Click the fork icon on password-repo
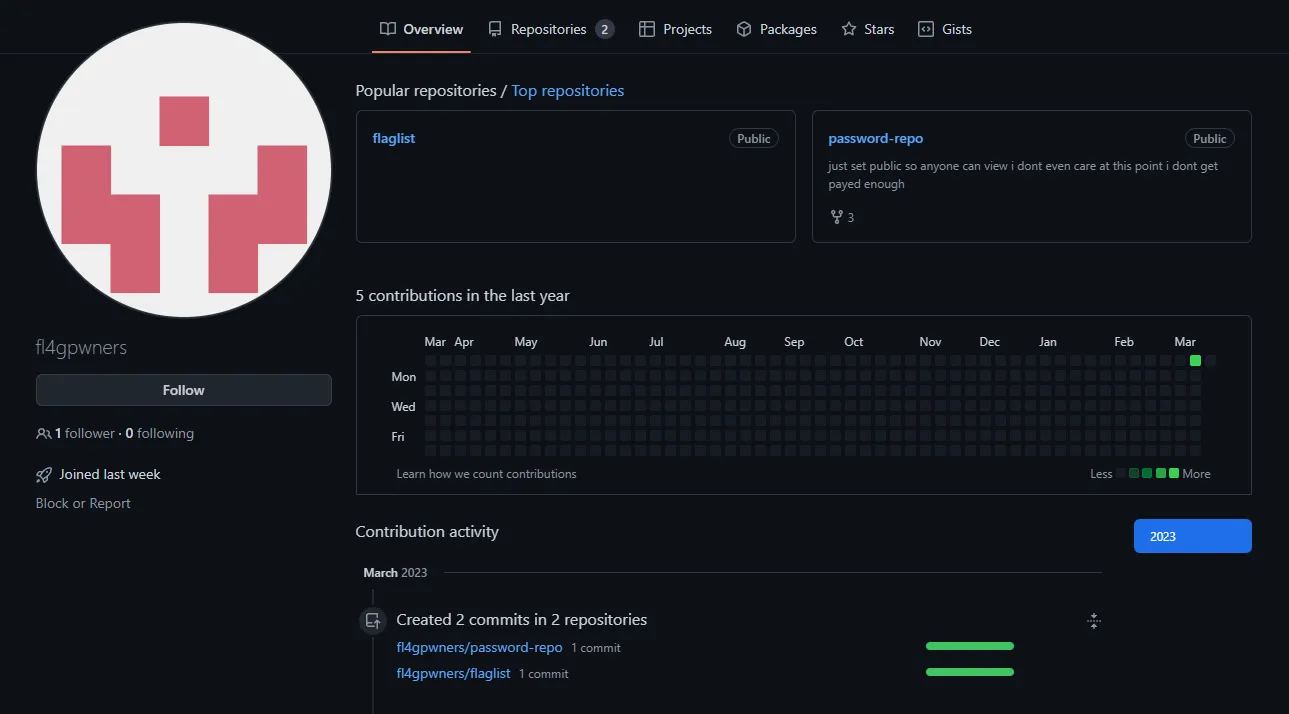This screenshot has height=714, width=1289. click(x=835, y=216)
